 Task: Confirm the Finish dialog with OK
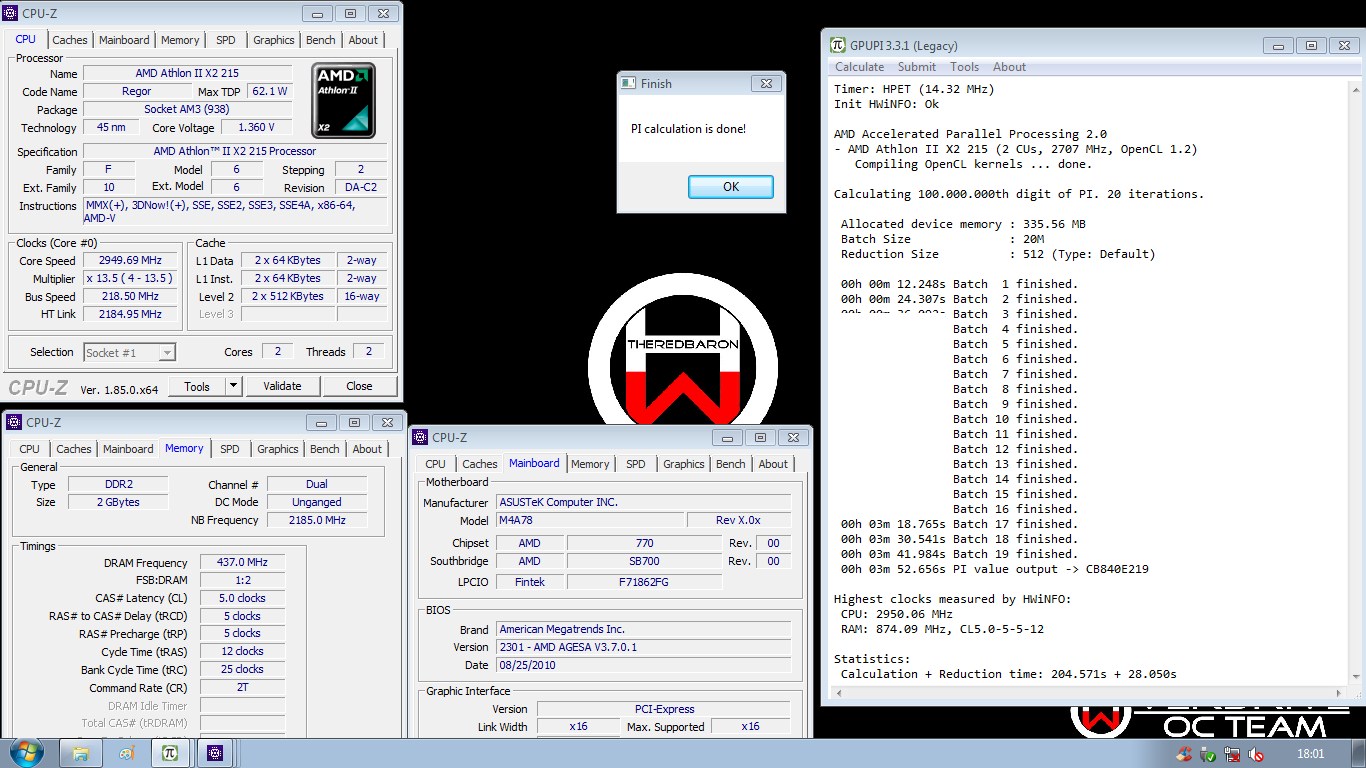(731, 187)
